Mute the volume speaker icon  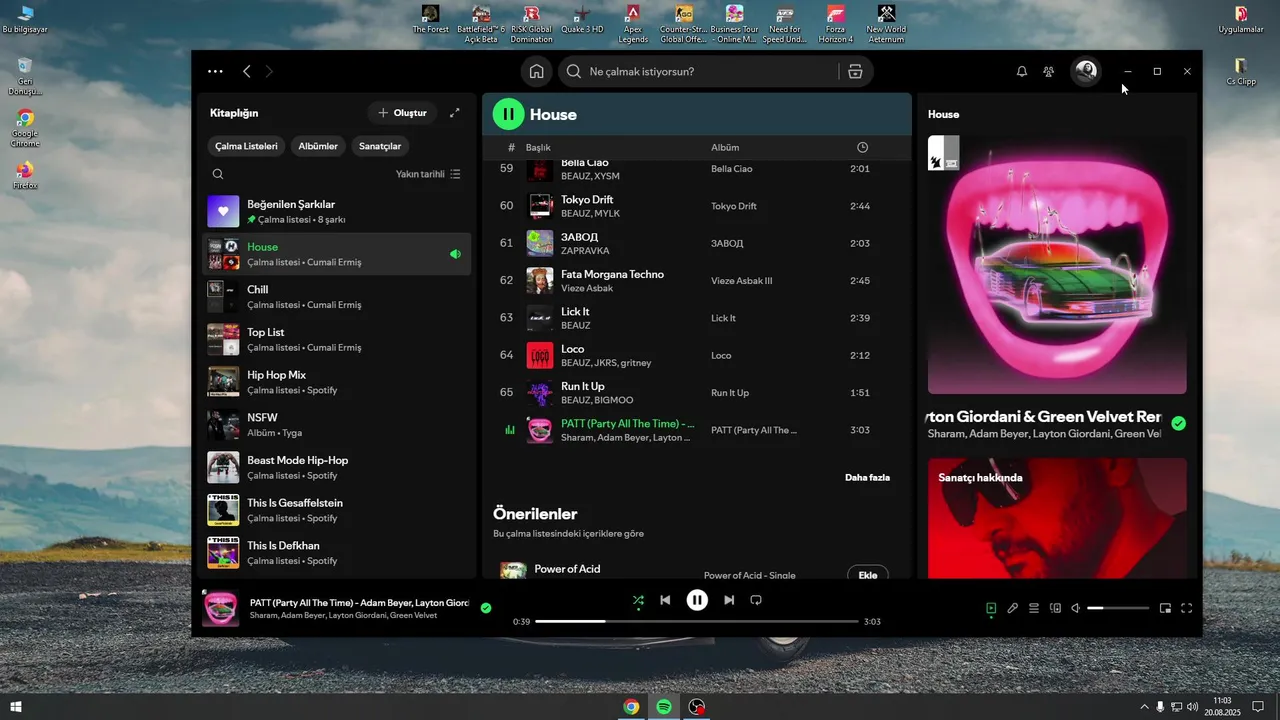coord(1076,608)
